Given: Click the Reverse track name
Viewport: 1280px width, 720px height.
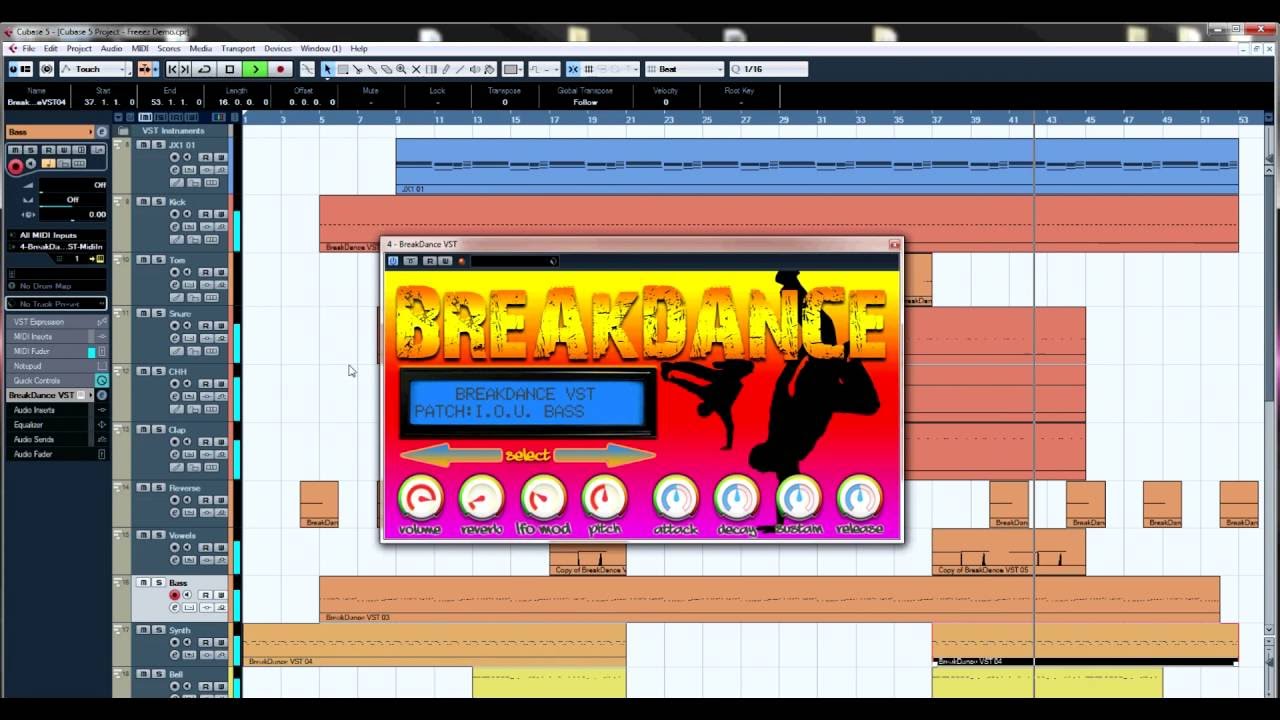Looking at the screenshot, I should click(184, 488).
